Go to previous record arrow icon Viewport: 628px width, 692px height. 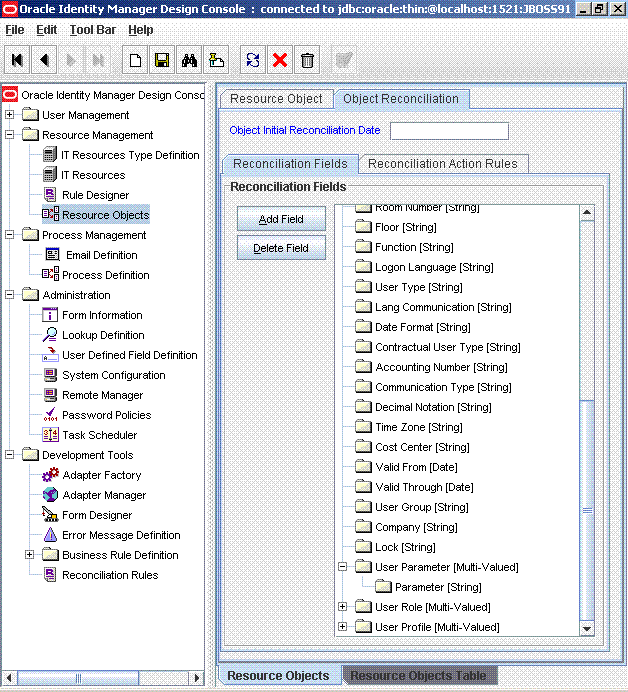point(44,60)
